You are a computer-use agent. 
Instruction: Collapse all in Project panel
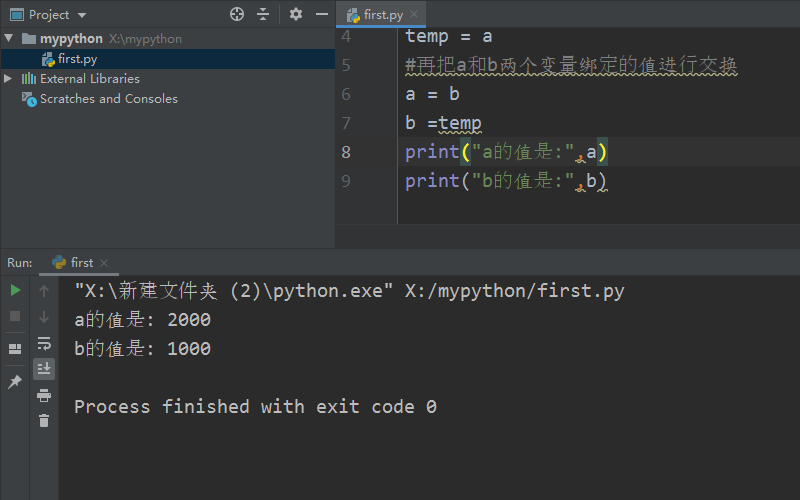[263, 14]
